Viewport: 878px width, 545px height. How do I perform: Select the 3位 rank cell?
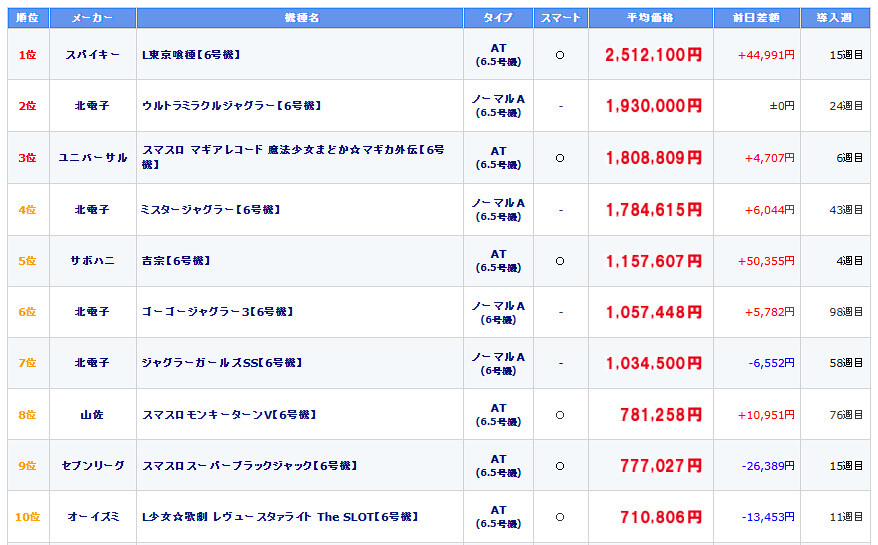click(x=28, y=158)
